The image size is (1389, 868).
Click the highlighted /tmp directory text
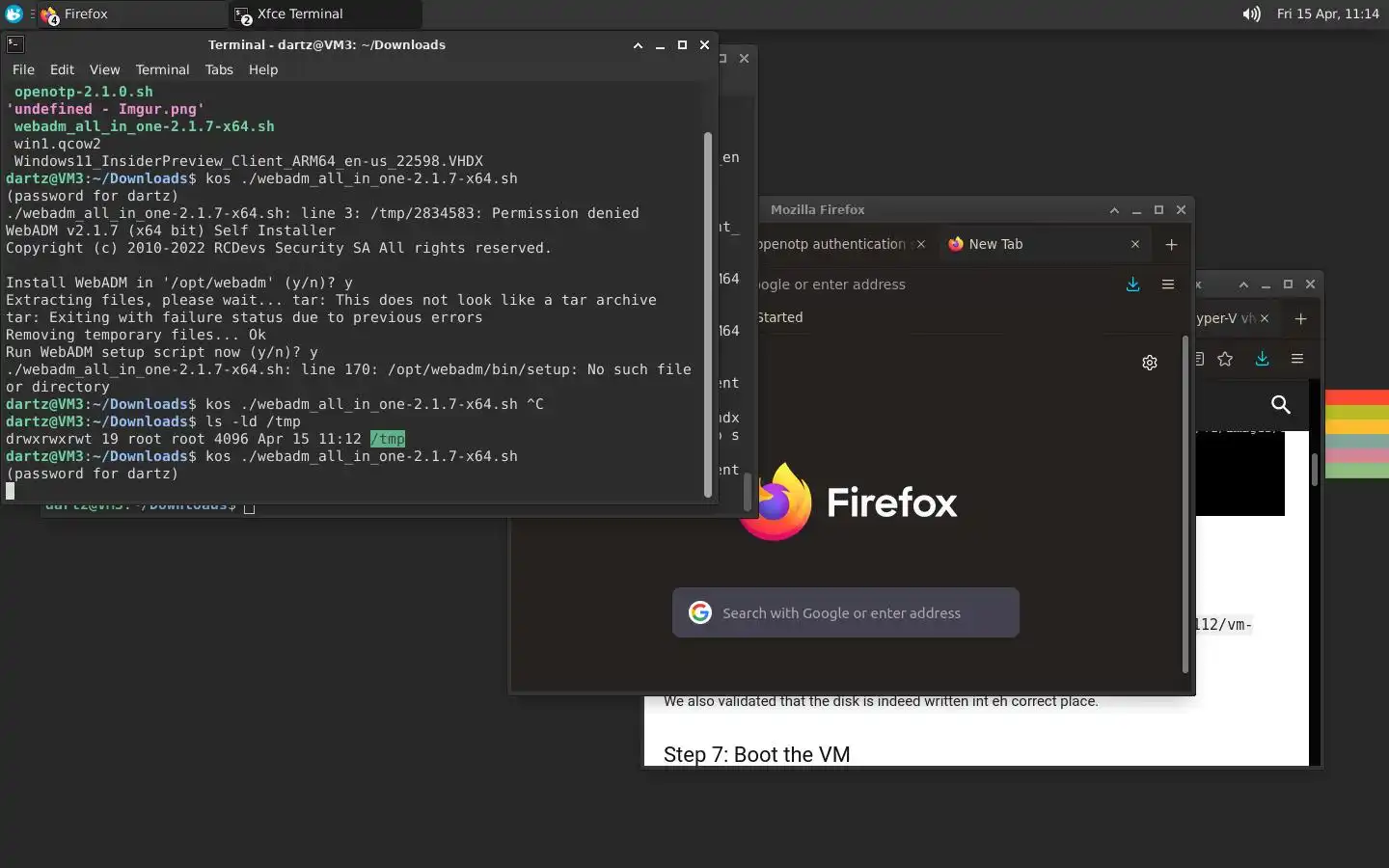click(387, 439)
